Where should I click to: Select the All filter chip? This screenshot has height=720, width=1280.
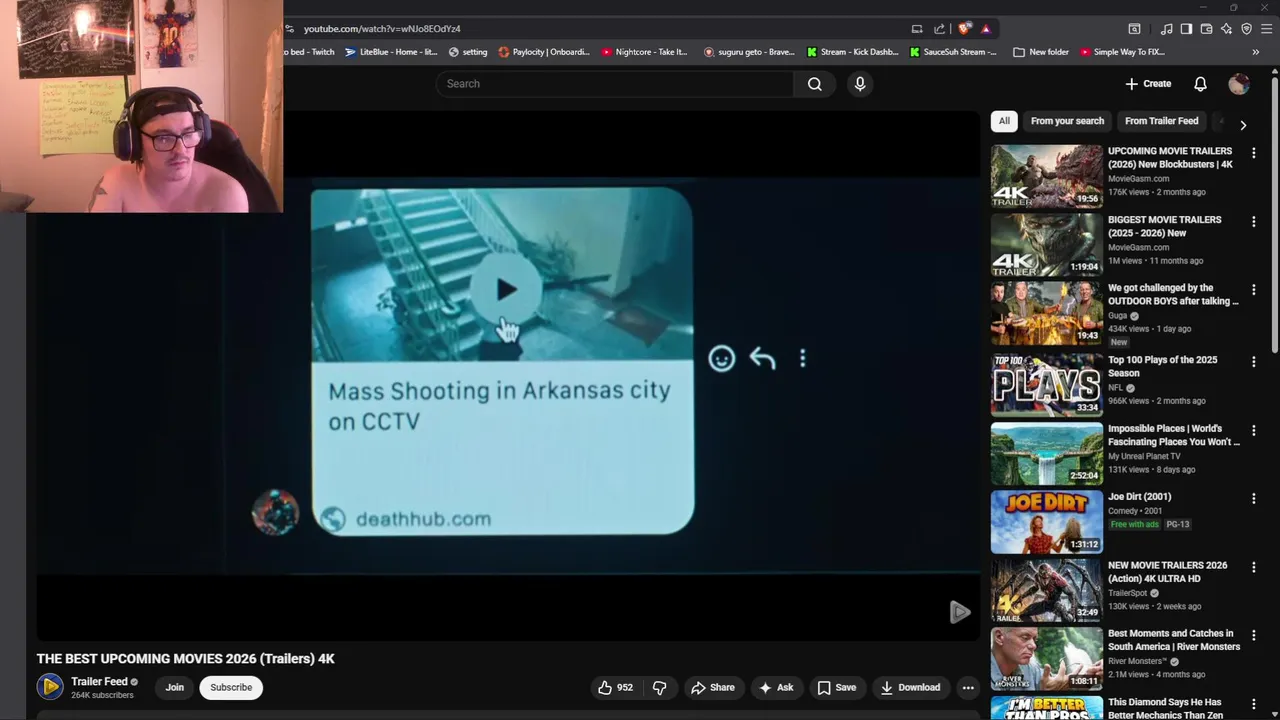[1004, 121]
